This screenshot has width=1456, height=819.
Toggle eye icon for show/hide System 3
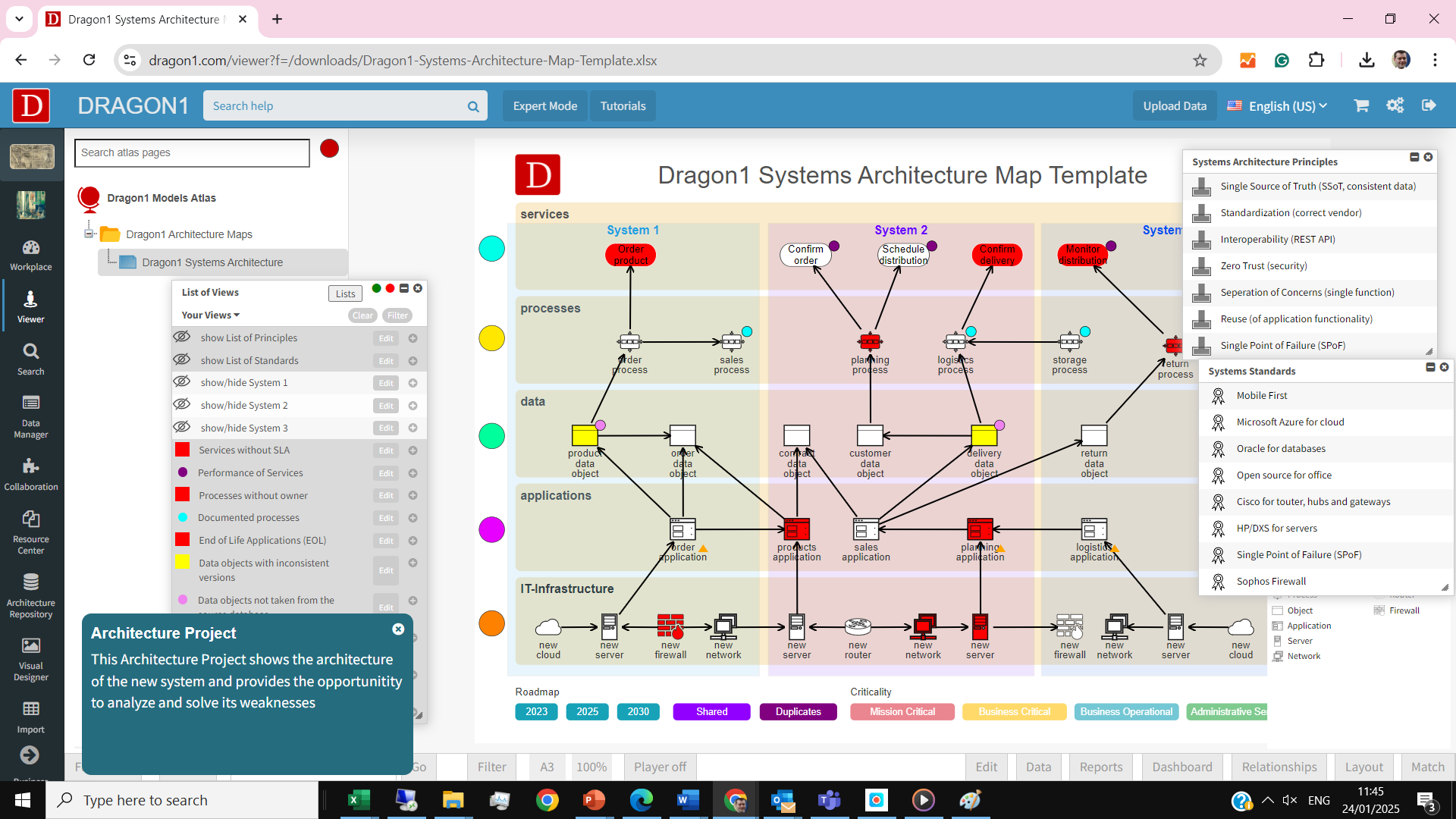(182, 427)
